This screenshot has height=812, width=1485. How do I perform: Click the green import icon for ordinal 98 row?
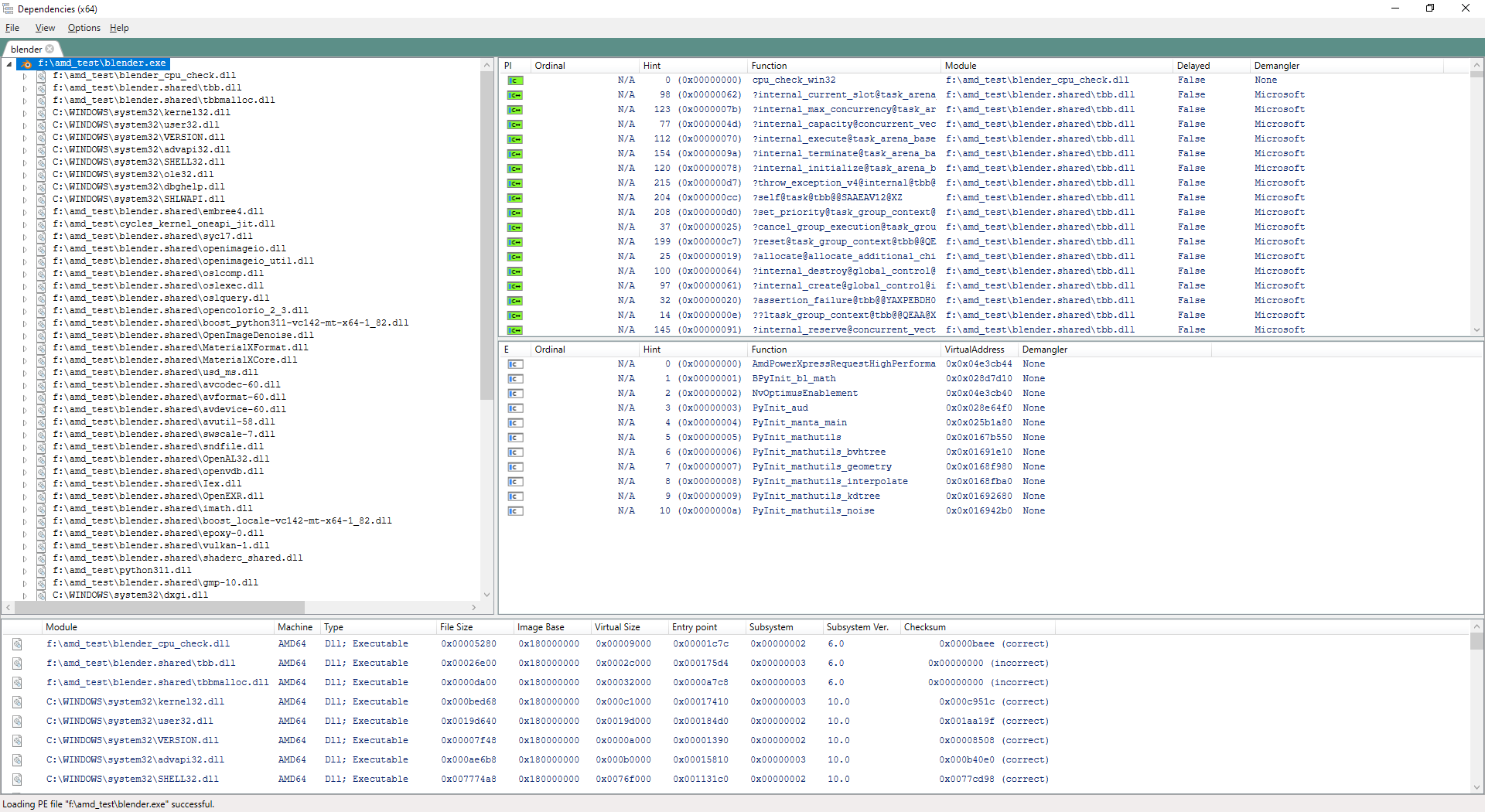point(515,95)
